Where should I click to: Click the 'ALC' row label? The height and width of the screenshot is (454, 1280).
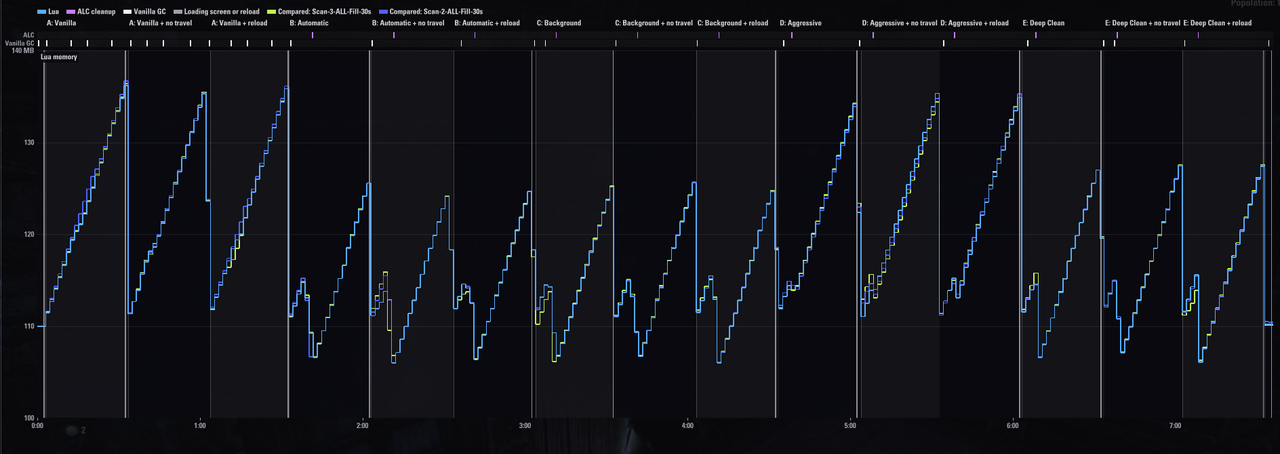[x=28, y=35]
